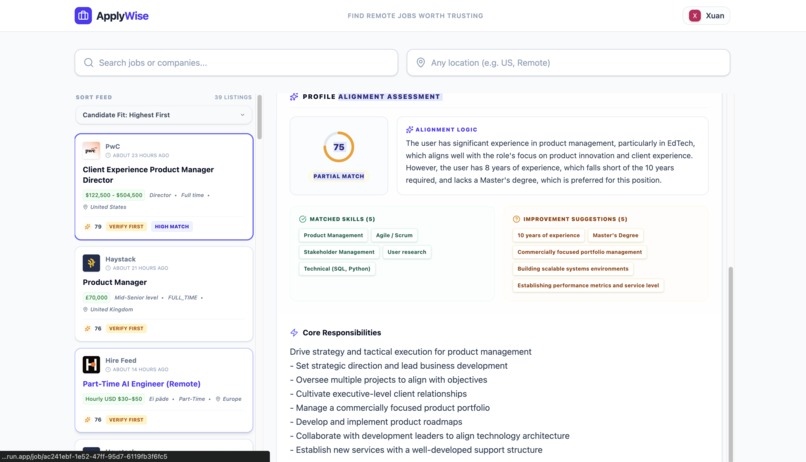The height and width of the screenshot is (462, 806).
Task: Click the Stakeholder Management skill chip
Action: pyautogui.click(x=339, y=252)
